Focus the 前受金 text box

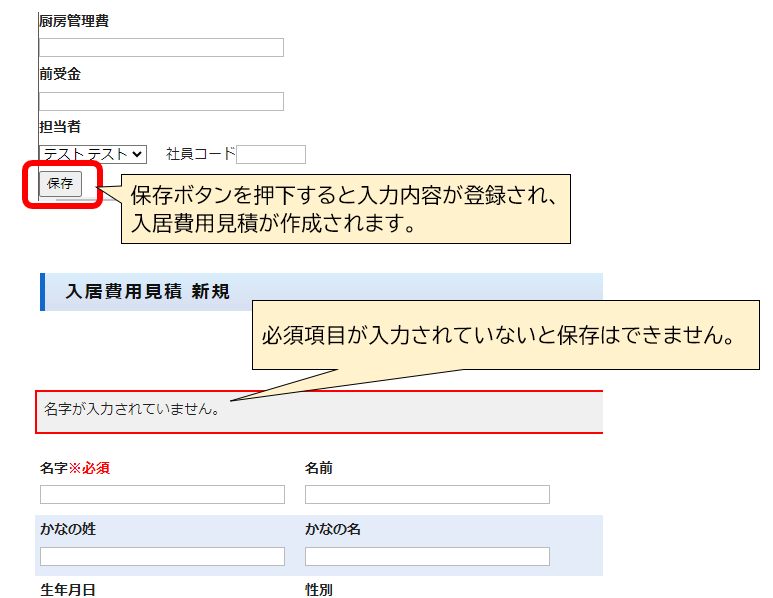pyautogui.click(x=161, y=101)
